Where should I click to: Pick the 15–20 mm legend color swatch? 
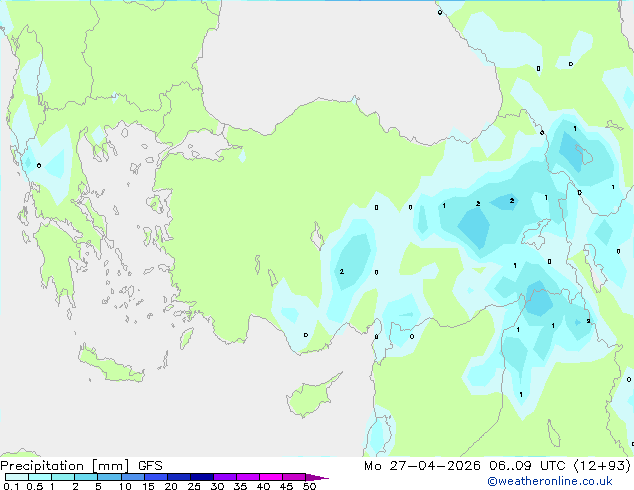pyautogui.click(x=155, y=477)
